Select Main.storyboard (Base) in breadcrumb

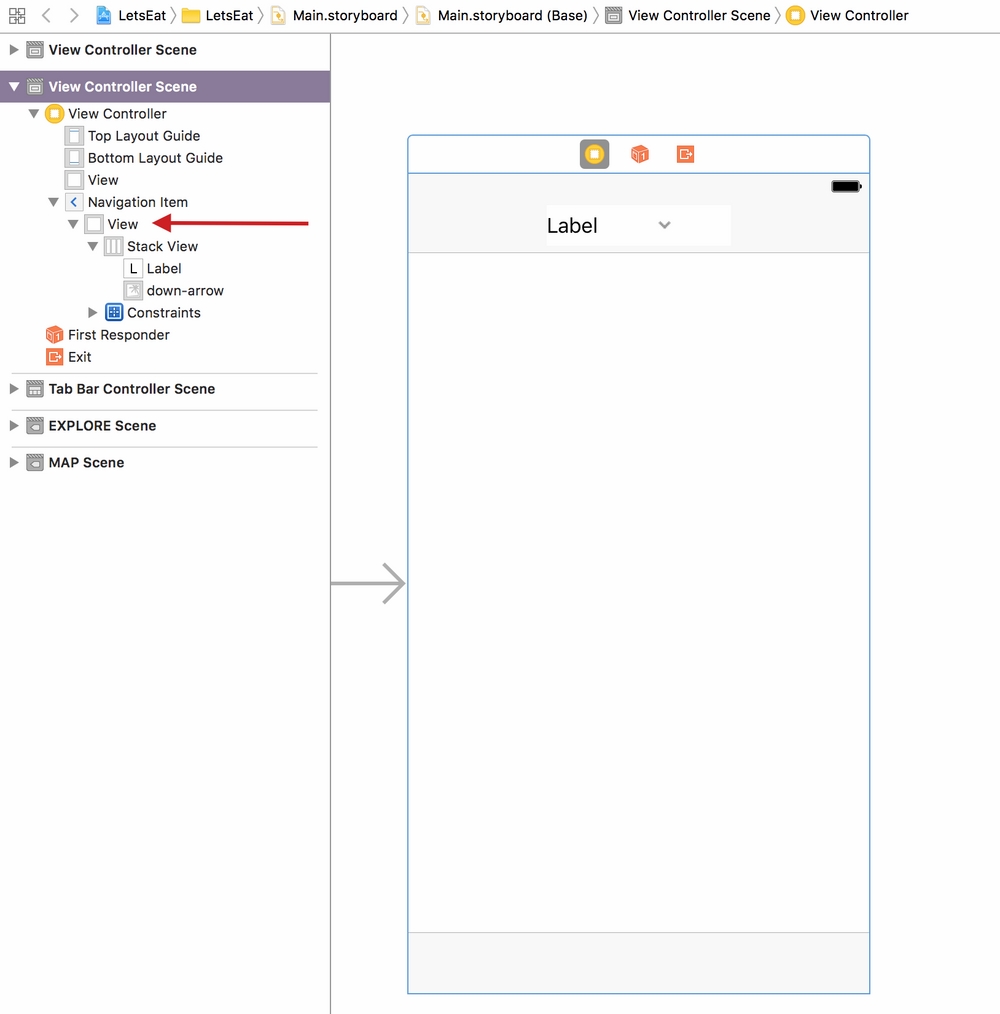coord(512,15)
